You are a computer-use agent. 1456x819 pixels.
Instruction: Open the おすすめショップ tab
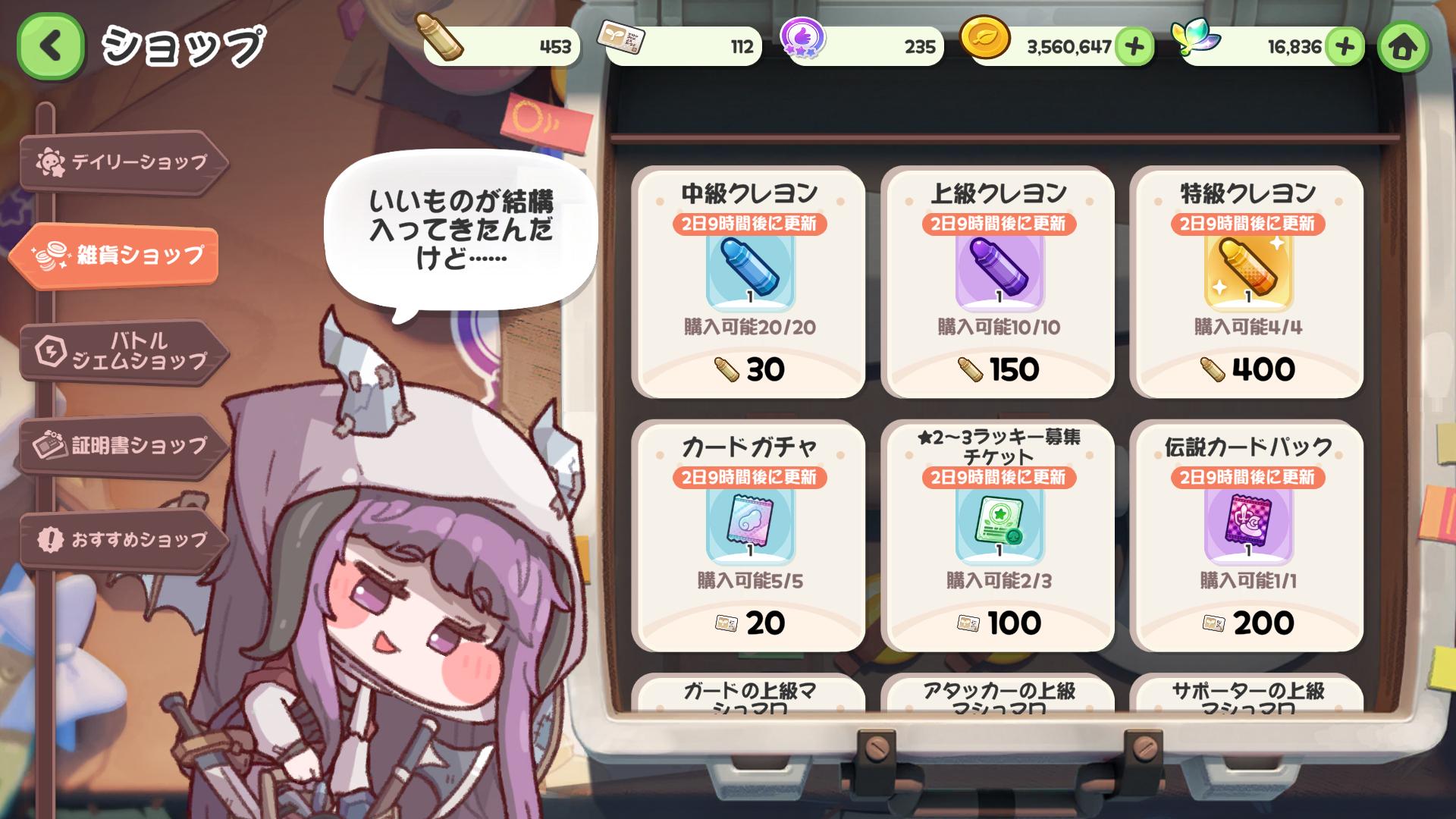point(123,540)
